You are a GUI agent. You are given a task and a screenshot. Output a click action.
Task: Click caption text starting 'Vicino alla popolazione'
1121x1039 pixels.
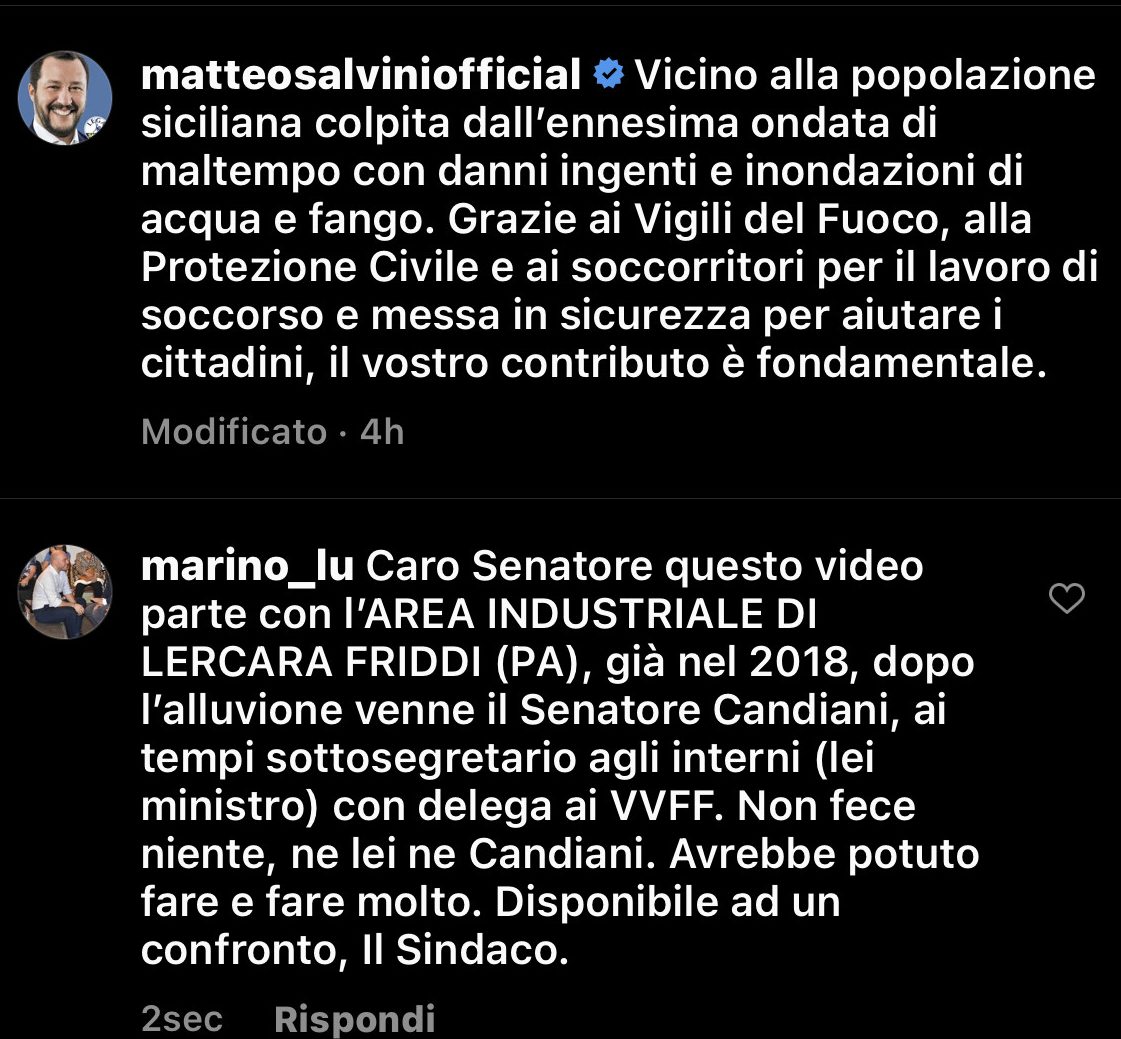pyautogui.click(x=619, y=219)
